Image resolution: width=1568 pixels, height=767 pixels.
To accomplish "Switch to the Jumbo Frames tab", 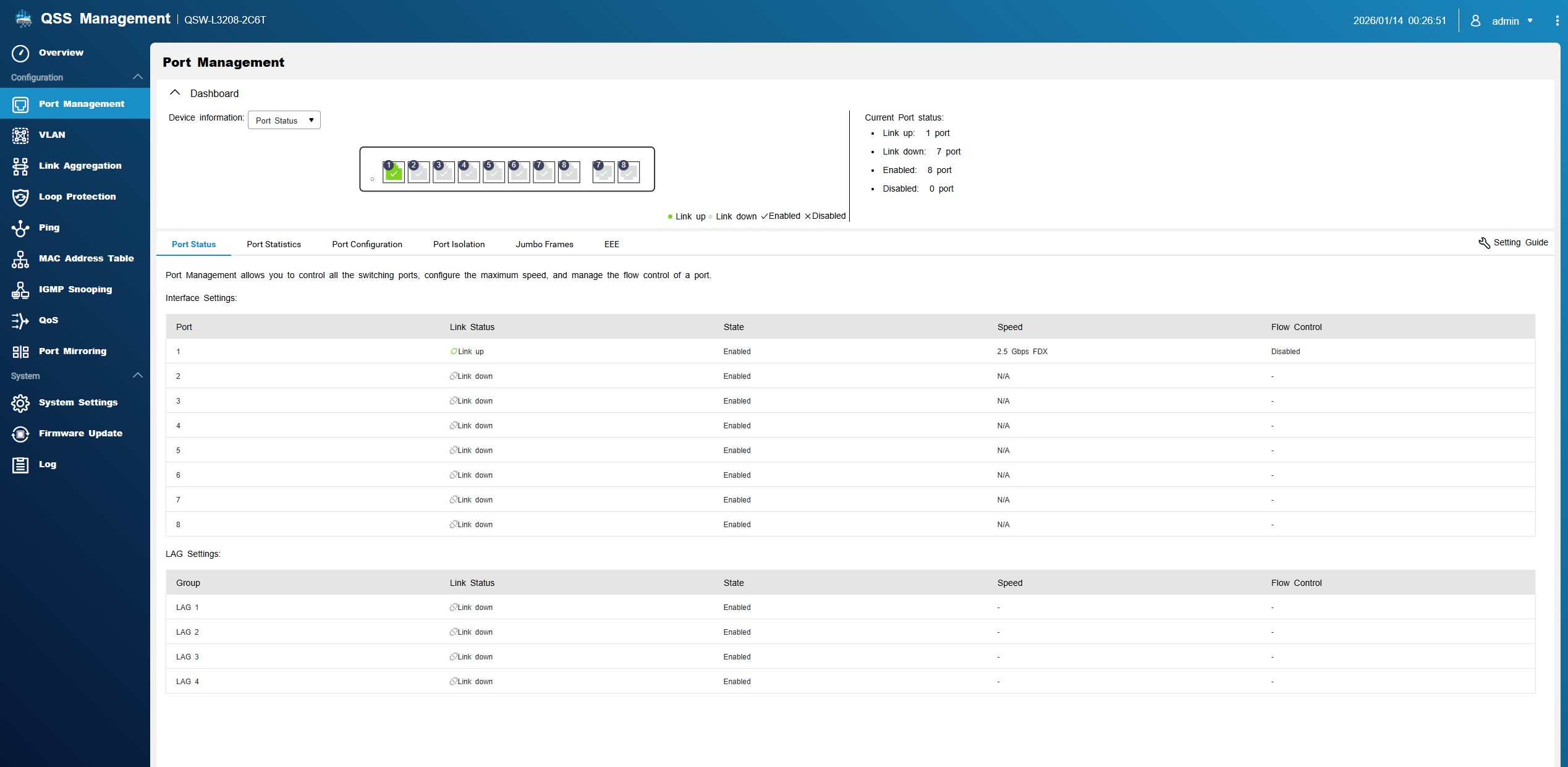I will [x=545, y=245].
